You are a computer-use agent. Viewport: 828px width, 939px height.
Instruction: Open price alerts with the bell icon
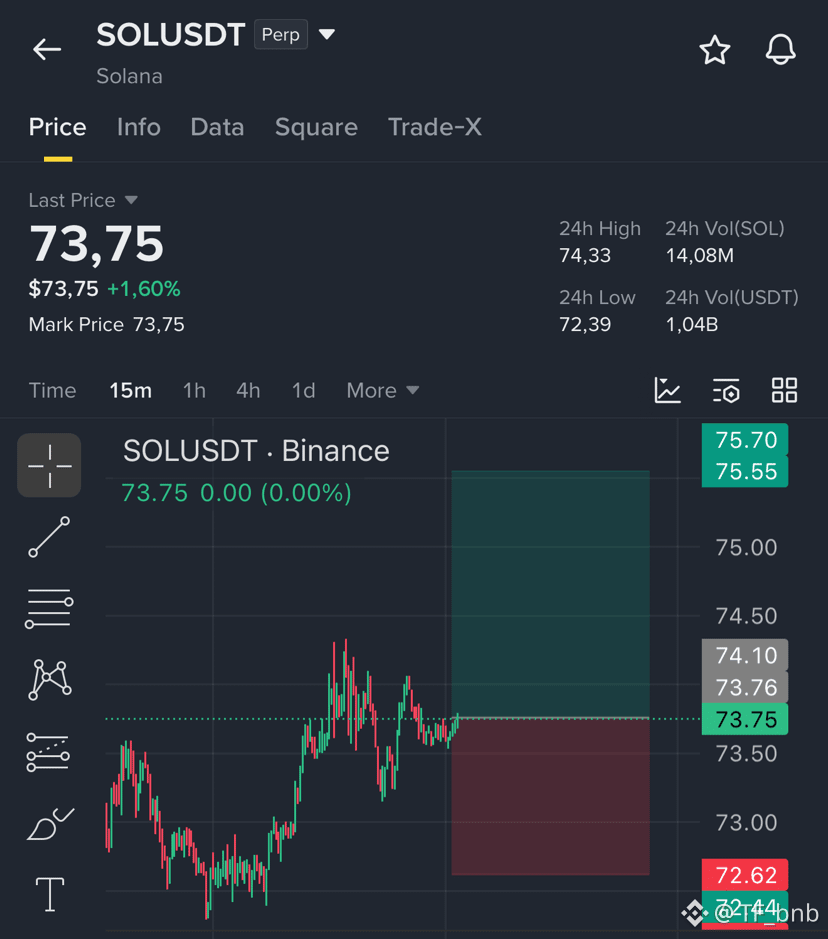point(781,49)
